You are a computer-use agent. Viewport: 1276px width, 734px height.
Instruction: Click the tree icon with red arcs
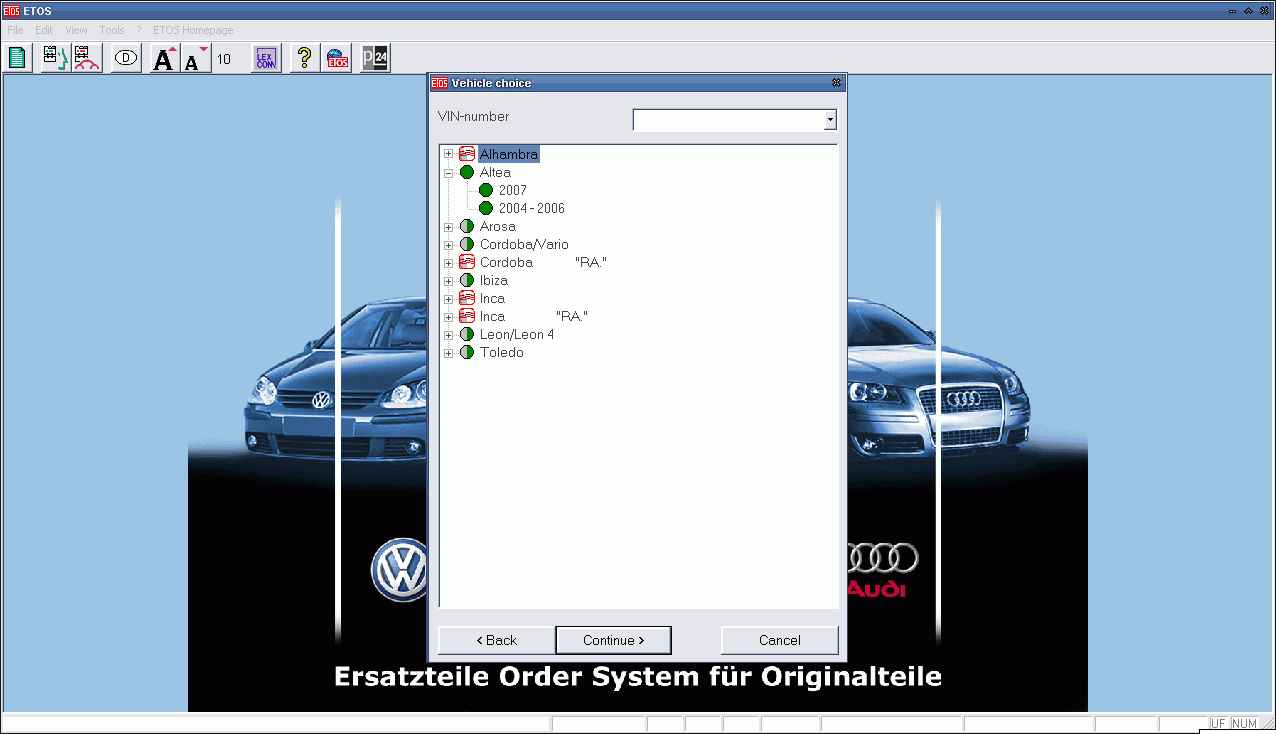pyautogui.click(x=86, y=58)
